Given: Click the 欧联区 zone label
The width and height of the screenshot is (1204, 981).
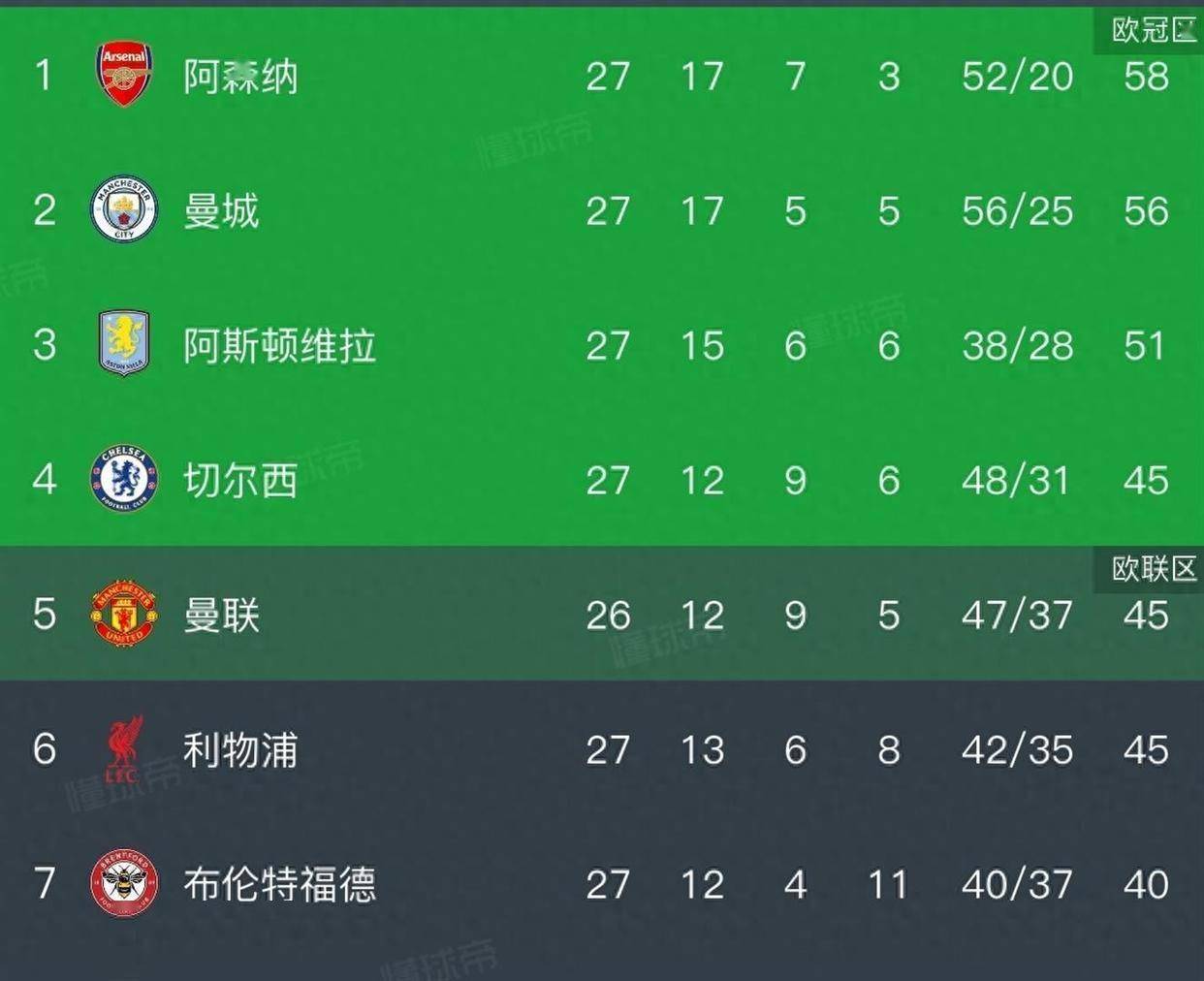Looking at the screenshot, I should tap(1153, 569).
